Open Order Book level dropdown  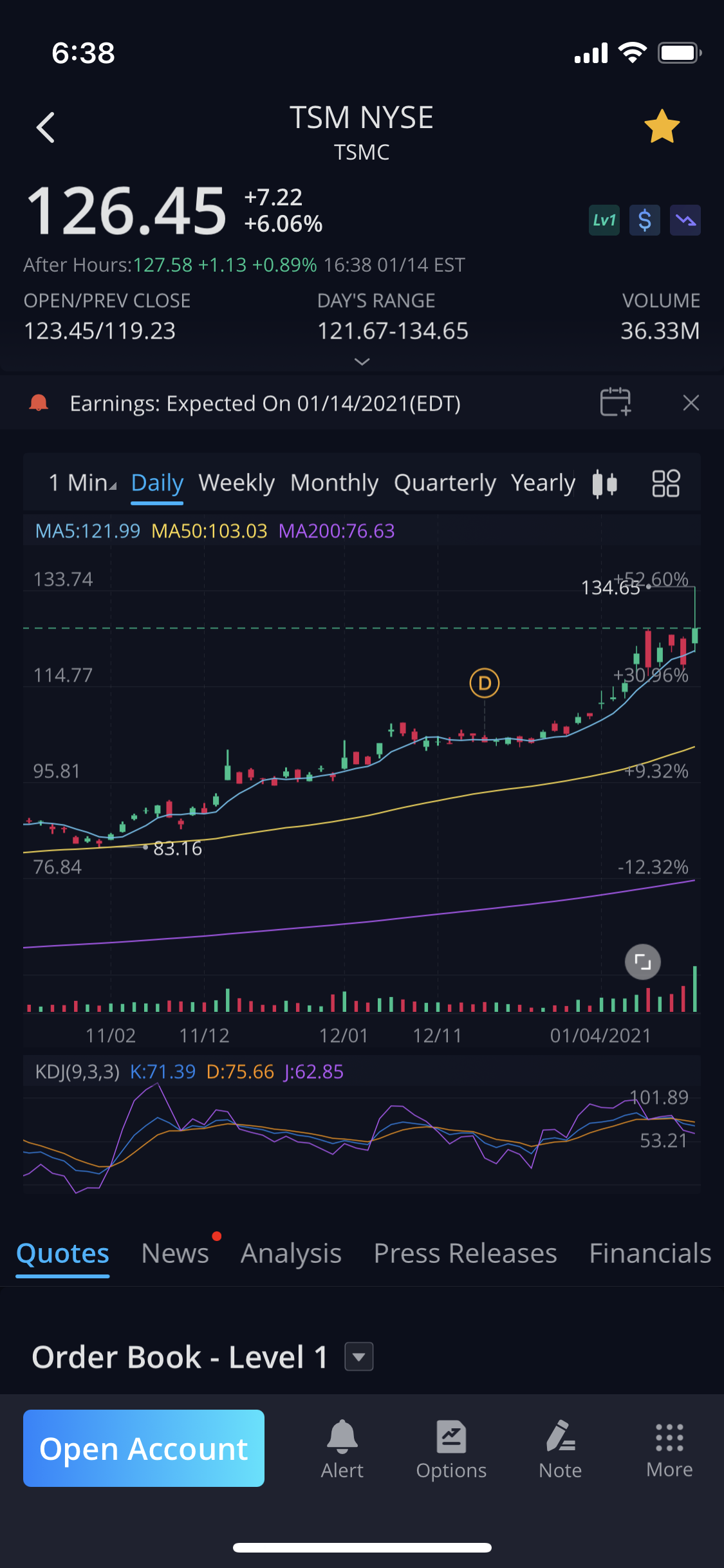tap(359, 1357)
